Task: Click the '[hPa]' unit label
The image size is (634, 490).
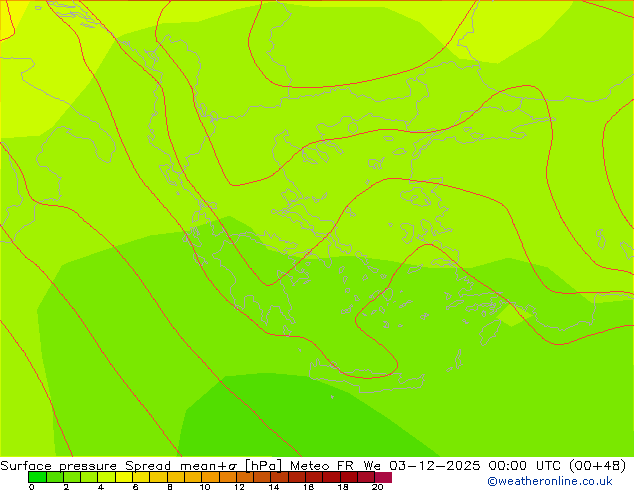Action: (x=264, y=466)
